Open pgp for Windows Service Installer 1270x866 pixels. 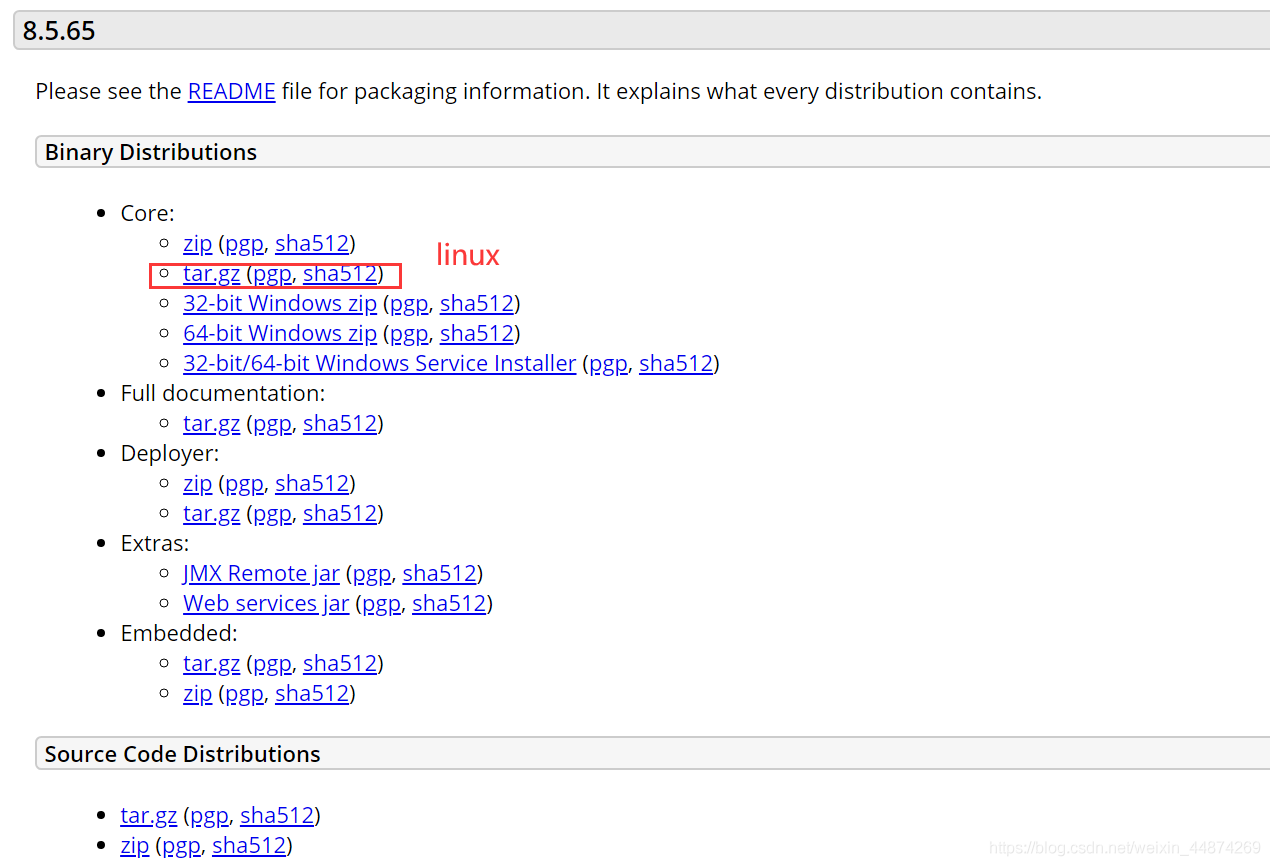click(x=608, y=363)
